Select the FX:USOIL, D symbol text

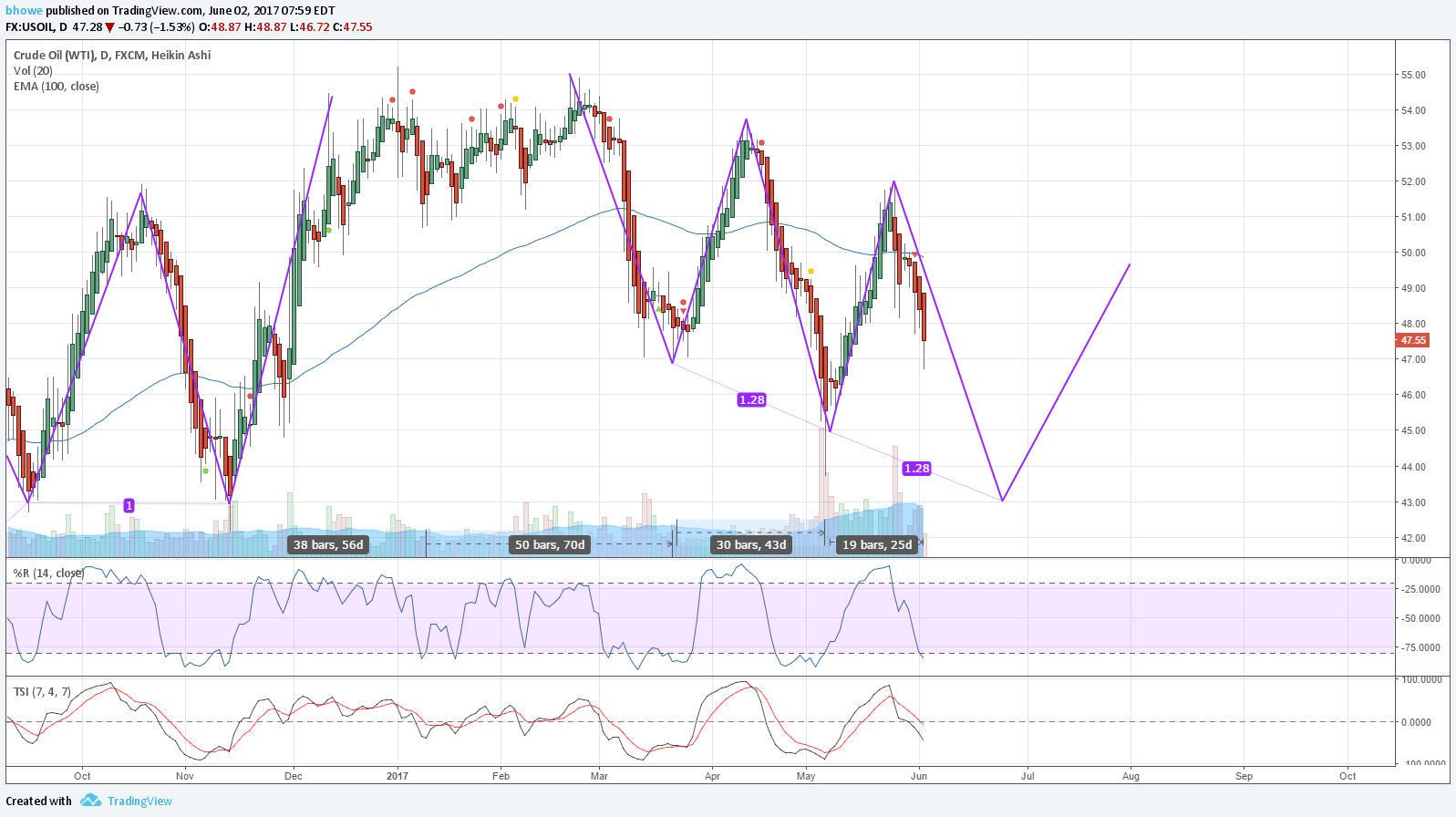36,27
